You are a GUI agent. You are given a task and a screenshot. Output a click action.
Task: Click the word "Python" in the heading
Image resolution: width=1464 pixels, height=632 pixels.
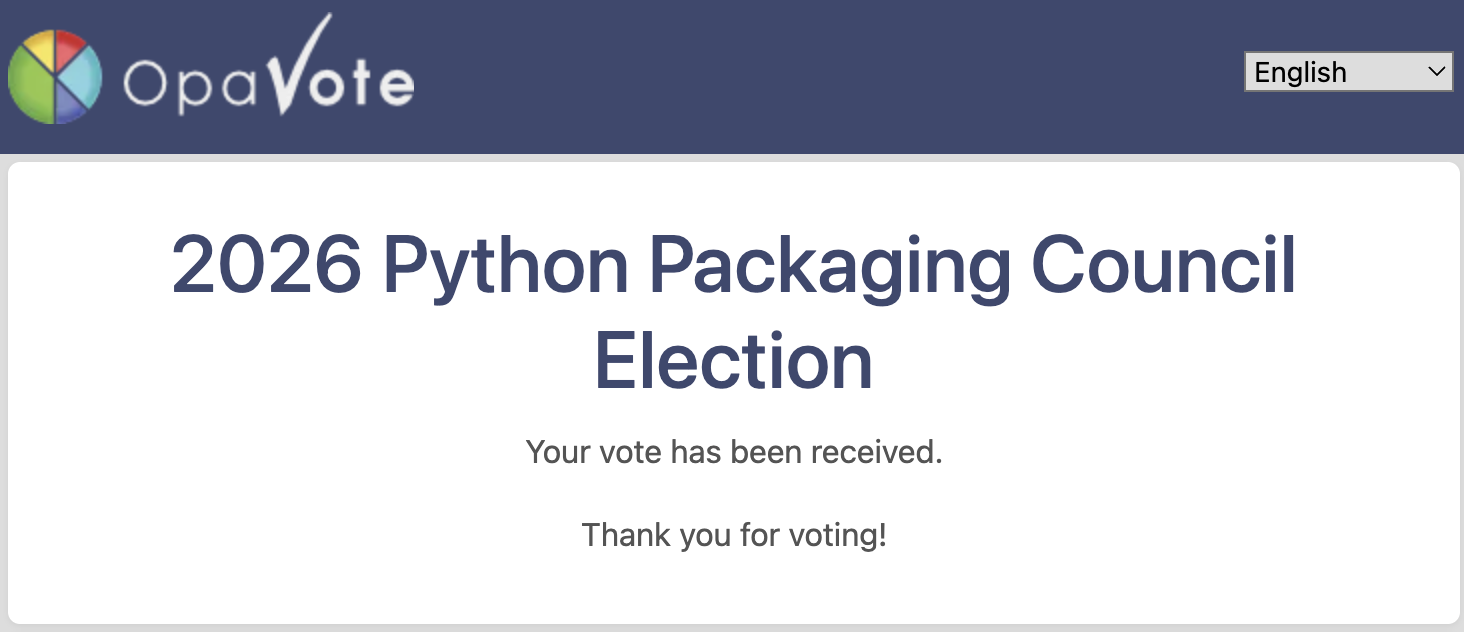505,267
